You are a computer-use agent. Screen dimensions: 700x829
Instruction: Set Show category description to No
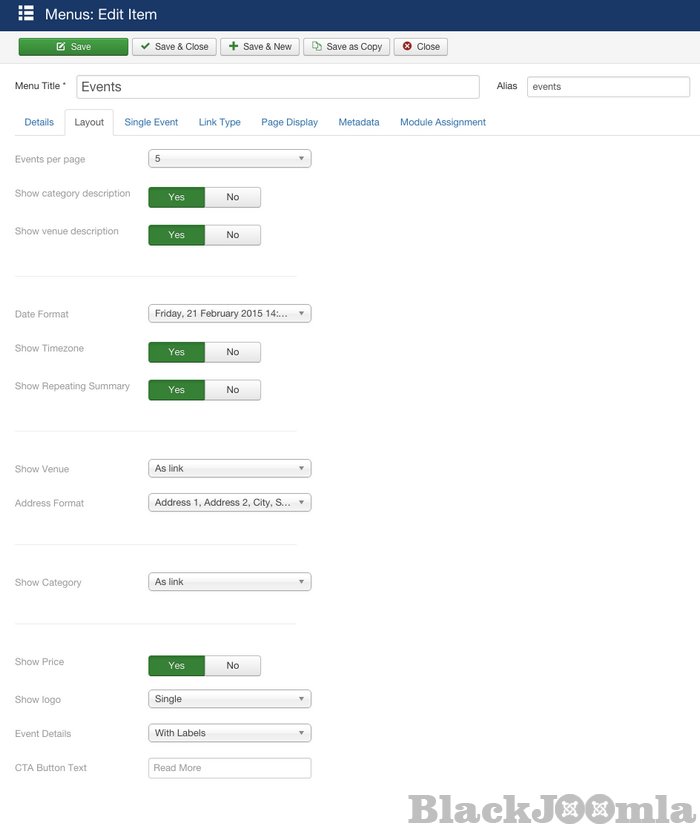[232, 197]
